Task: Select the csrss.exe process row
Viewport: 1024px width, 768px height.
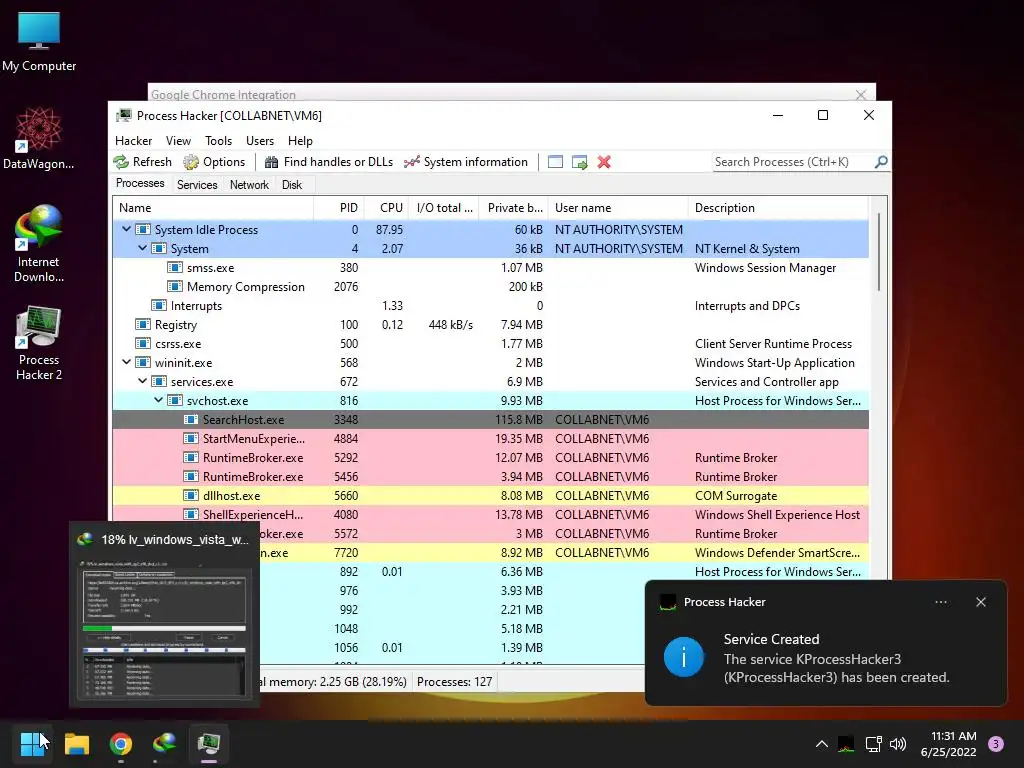Action: pyautogui.click(x=490, y=344)
